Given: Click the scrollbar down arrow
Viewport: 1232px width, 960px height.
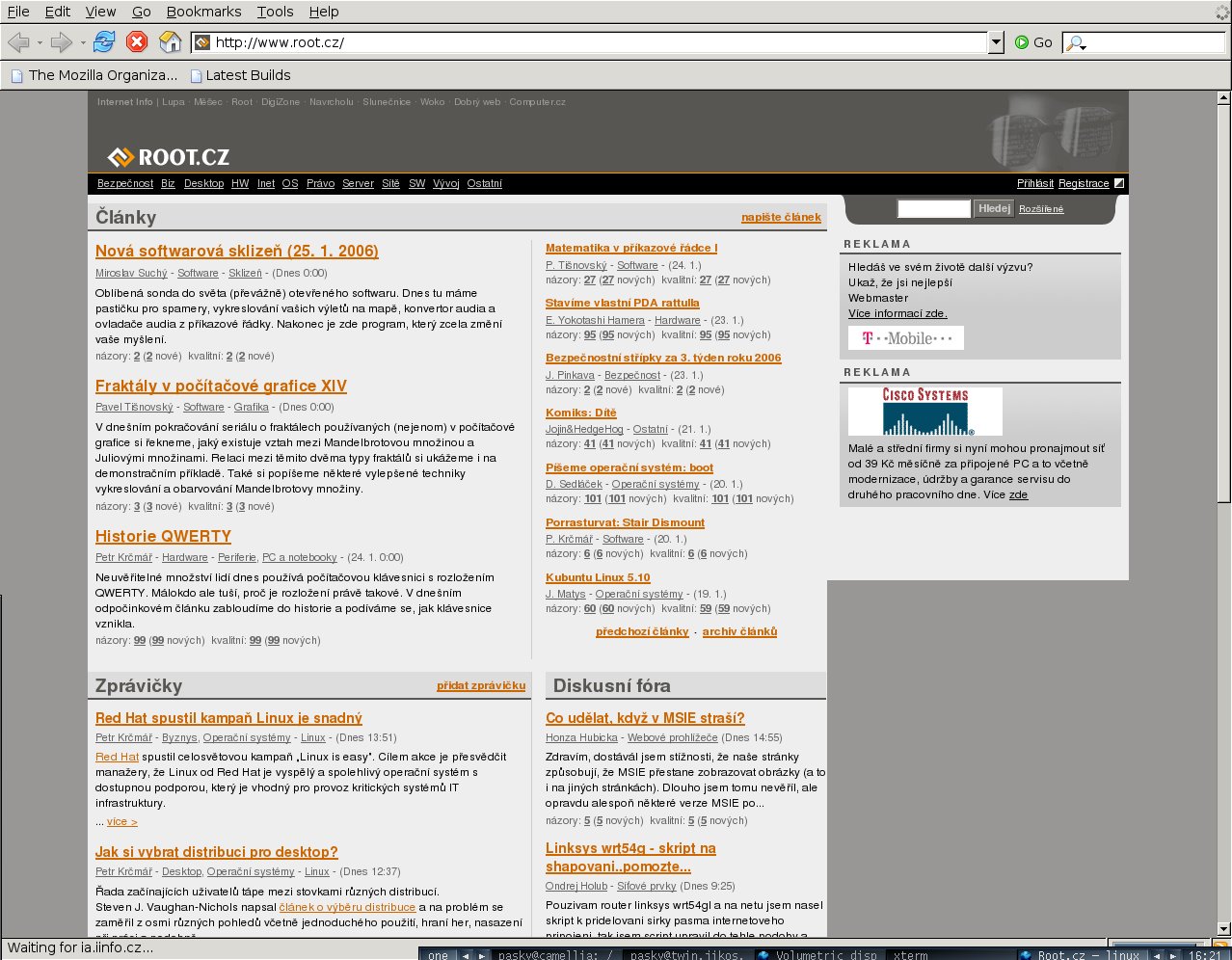Looking at the screenshot, I should tap(1223, 928).
